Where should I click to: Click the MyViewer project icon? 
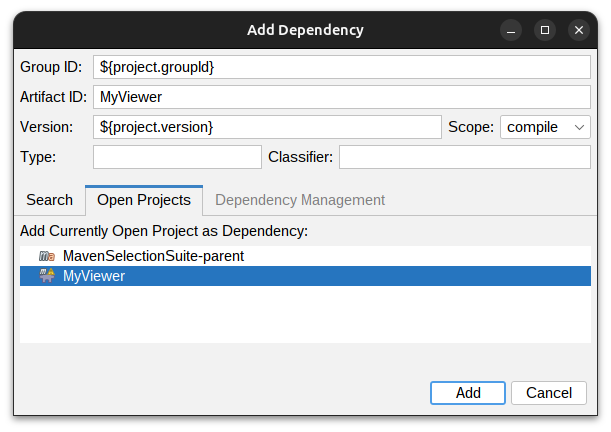[x=46, y=276]
